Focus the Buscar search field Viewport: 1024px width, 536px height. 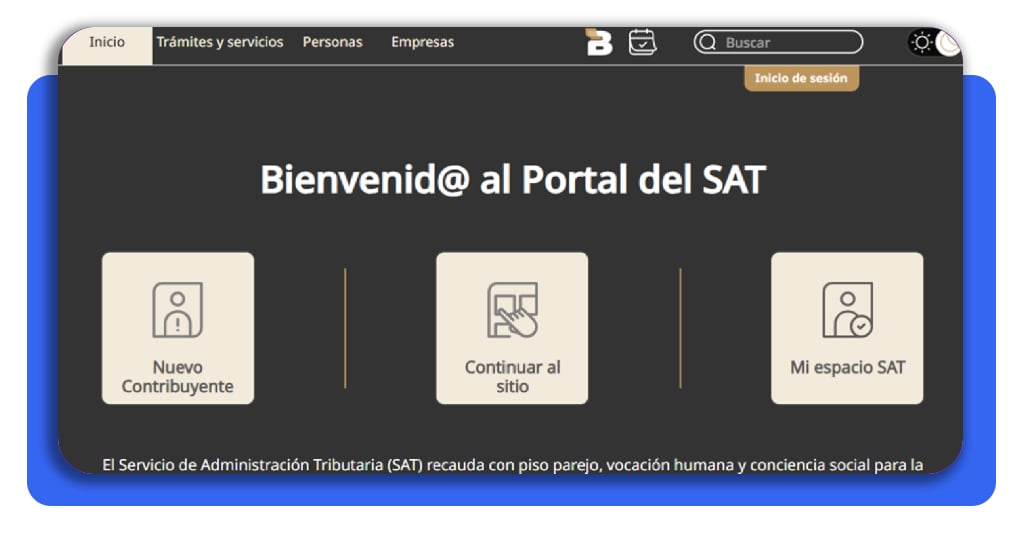pos(778,42)
